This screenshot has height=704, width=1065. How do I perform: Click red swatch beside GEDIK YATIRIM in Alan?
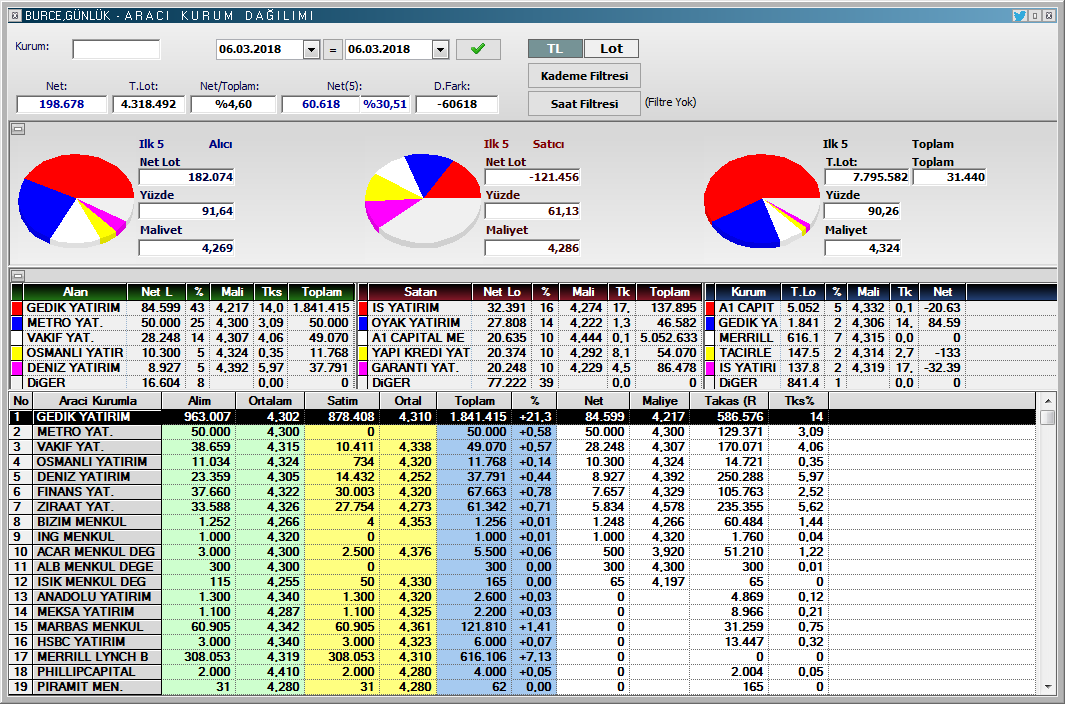18,308
